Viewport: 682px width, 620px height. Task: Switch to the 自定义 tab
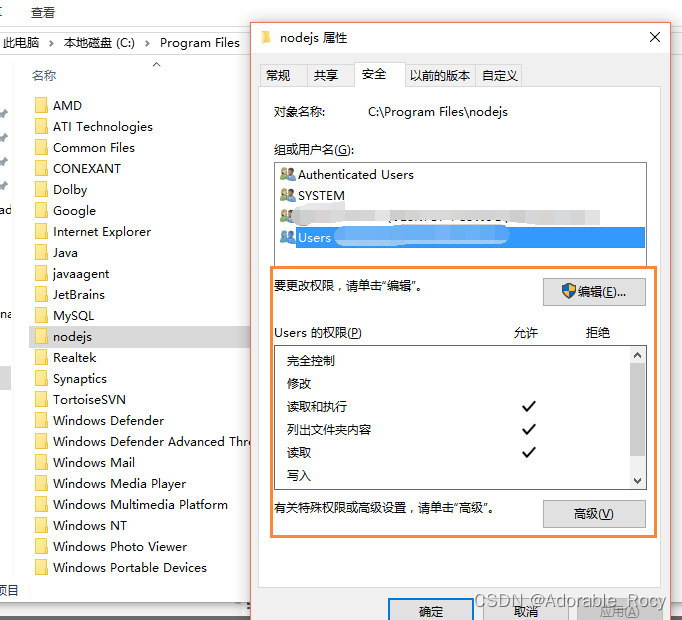pos(499,76)
